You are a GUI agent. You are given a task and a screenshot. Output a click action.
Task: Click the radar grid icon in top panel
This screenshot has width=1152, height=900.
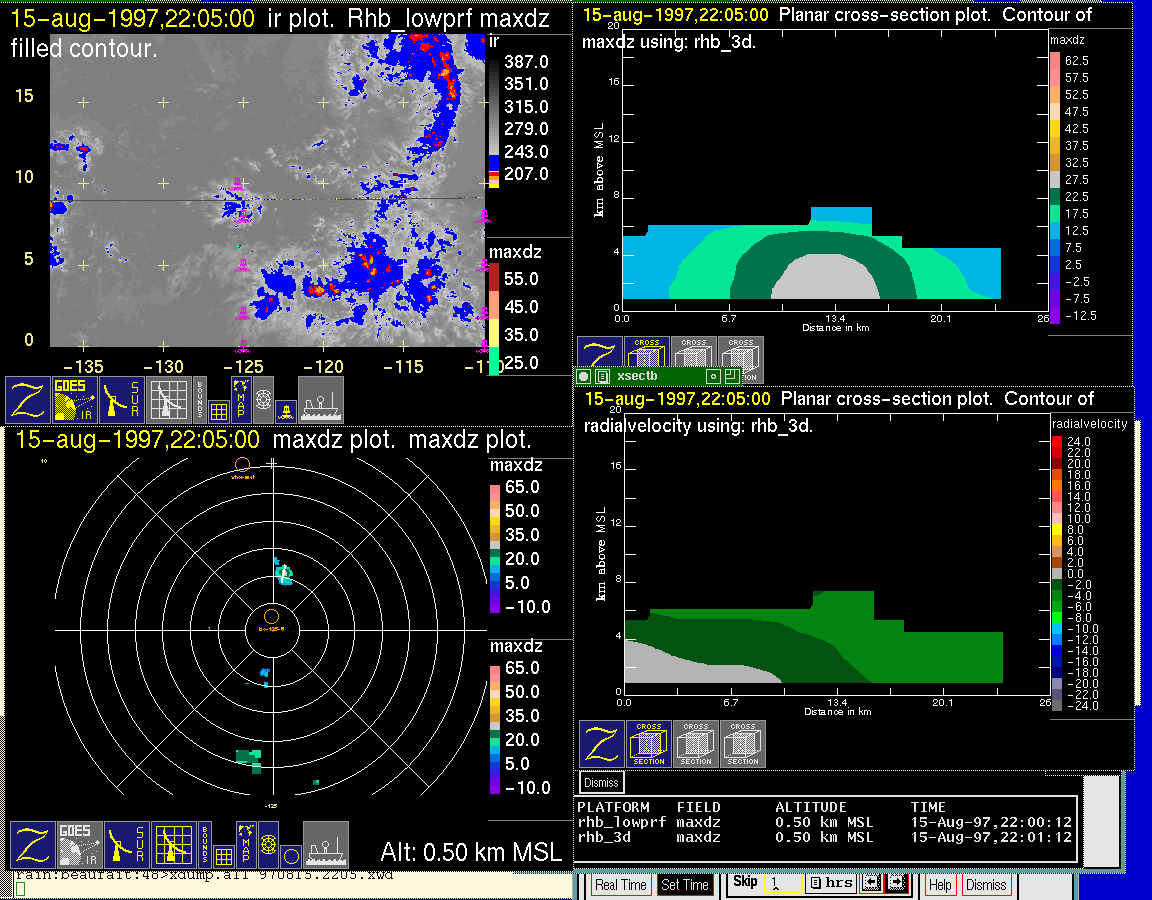168,399
